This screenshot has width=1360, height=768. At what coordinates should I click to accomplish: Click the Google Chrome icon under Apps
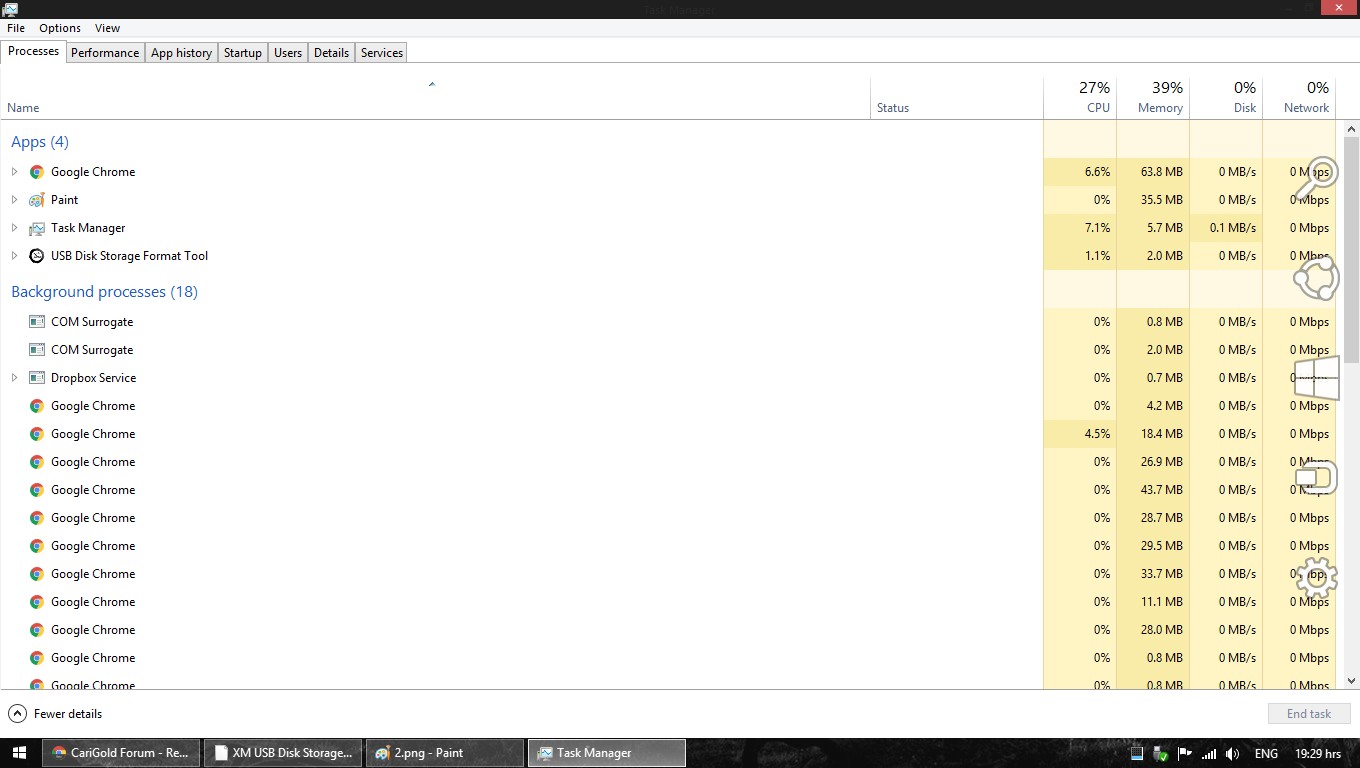coord(37,172)
